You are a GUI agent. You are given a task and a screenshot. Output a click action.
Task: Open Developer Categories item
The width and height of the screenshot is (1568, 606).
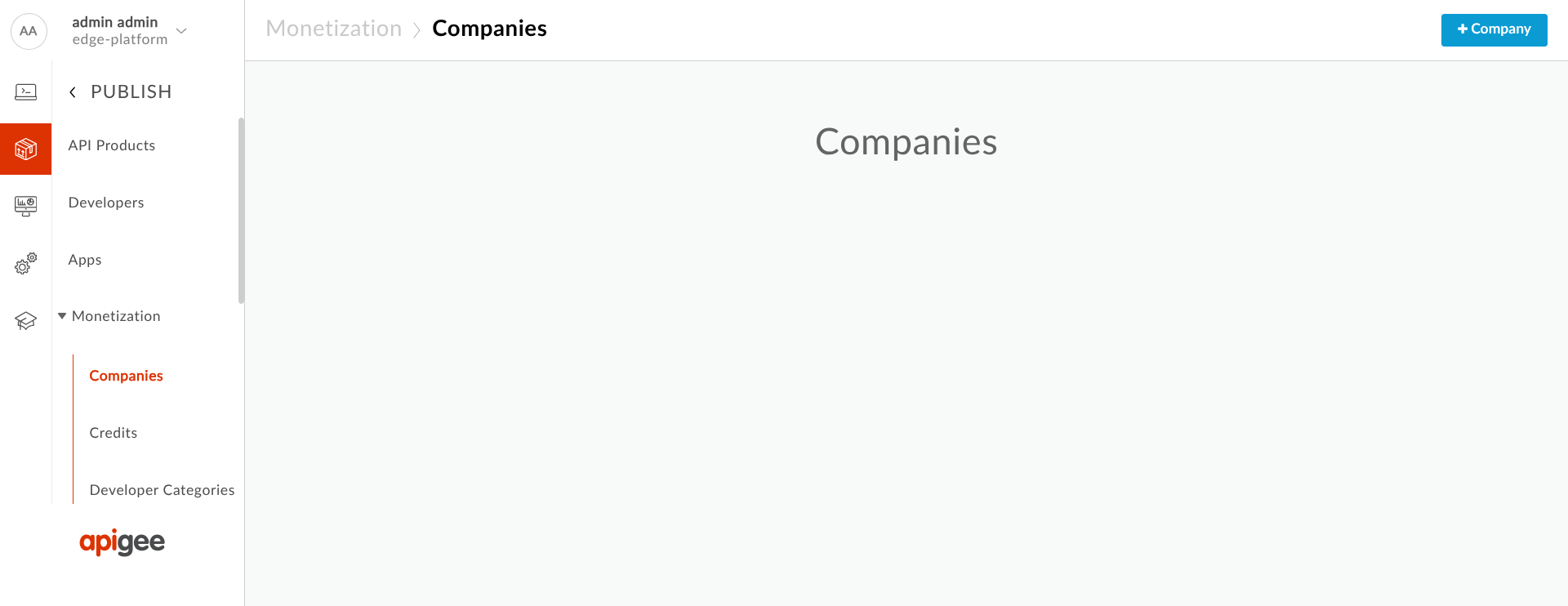(163, 490)
